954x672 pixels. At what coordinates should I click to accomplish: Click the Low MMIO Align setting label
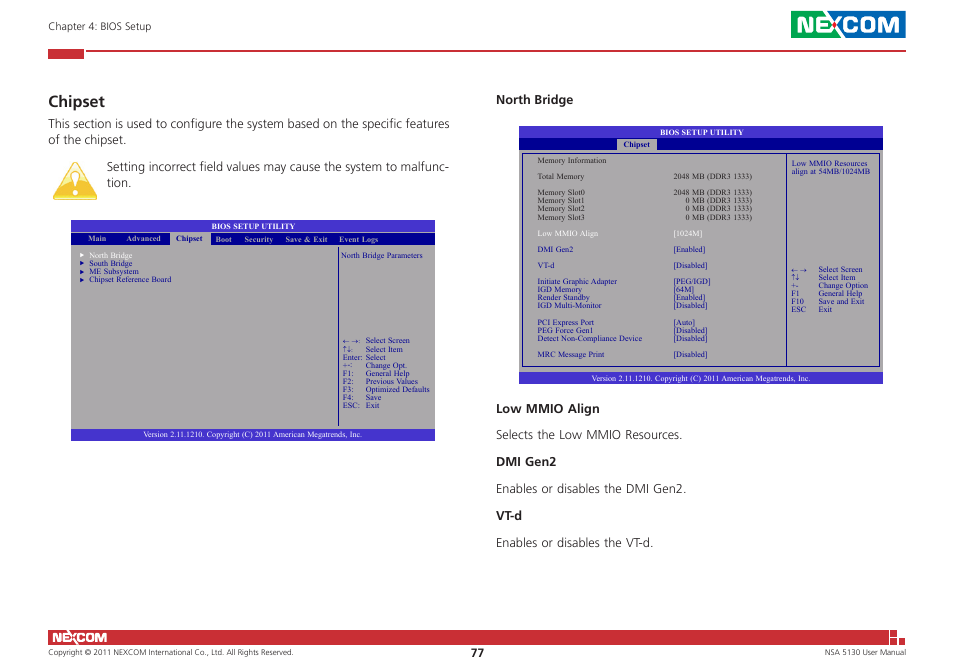(568, 234)
